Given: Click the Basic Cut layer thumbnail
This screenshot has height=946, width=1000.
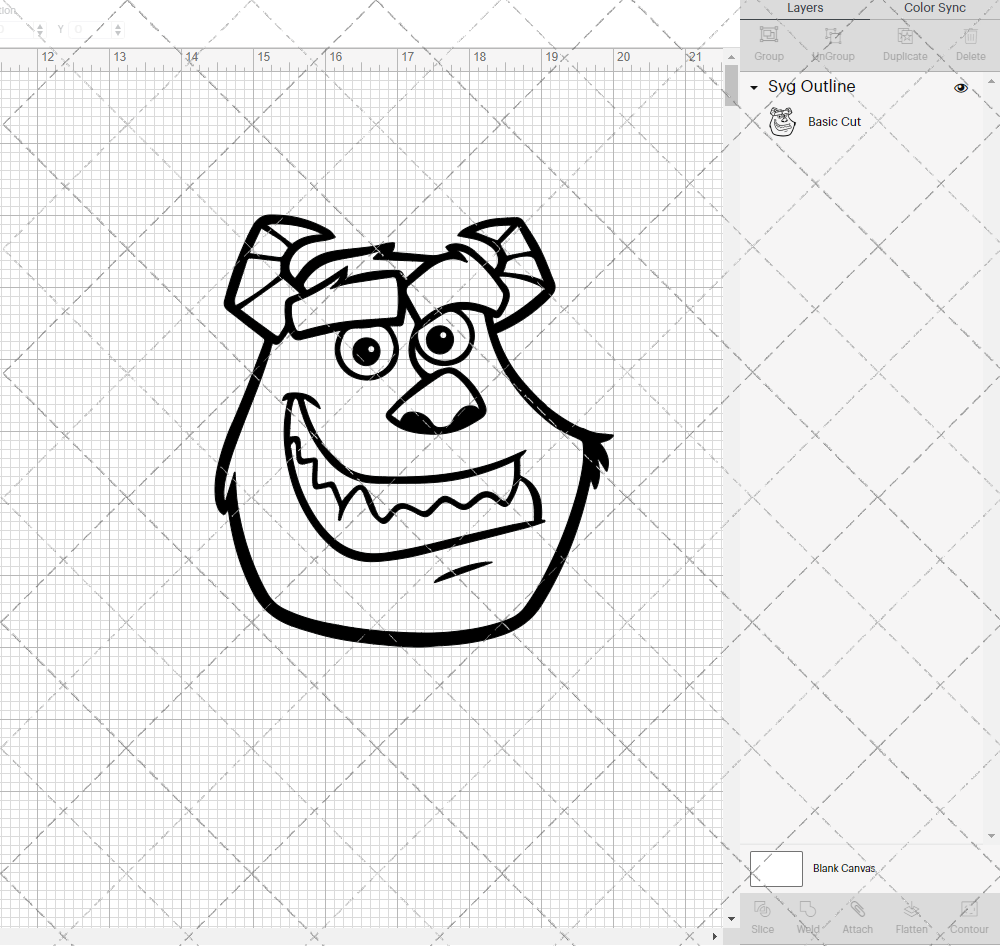Looking at the screenshot, I should tap(781, 121).
